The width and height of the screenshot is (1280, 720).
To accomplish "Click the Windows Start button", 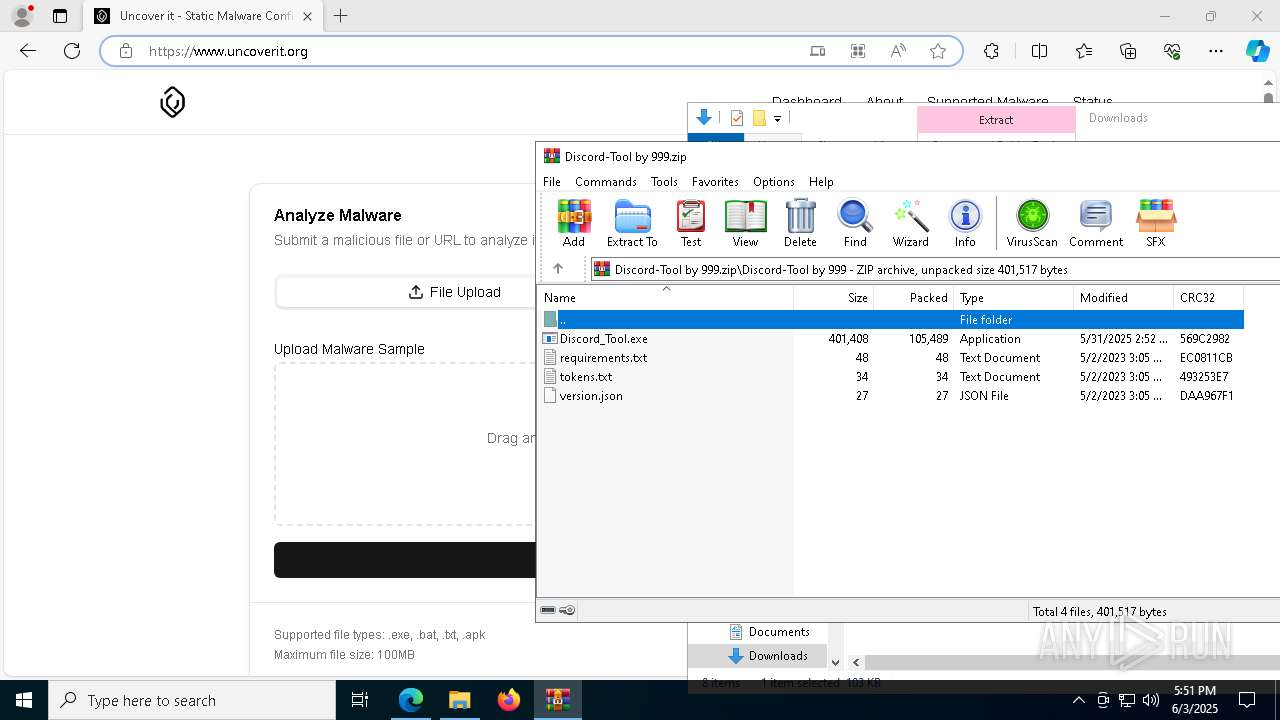I will point(24,700).
